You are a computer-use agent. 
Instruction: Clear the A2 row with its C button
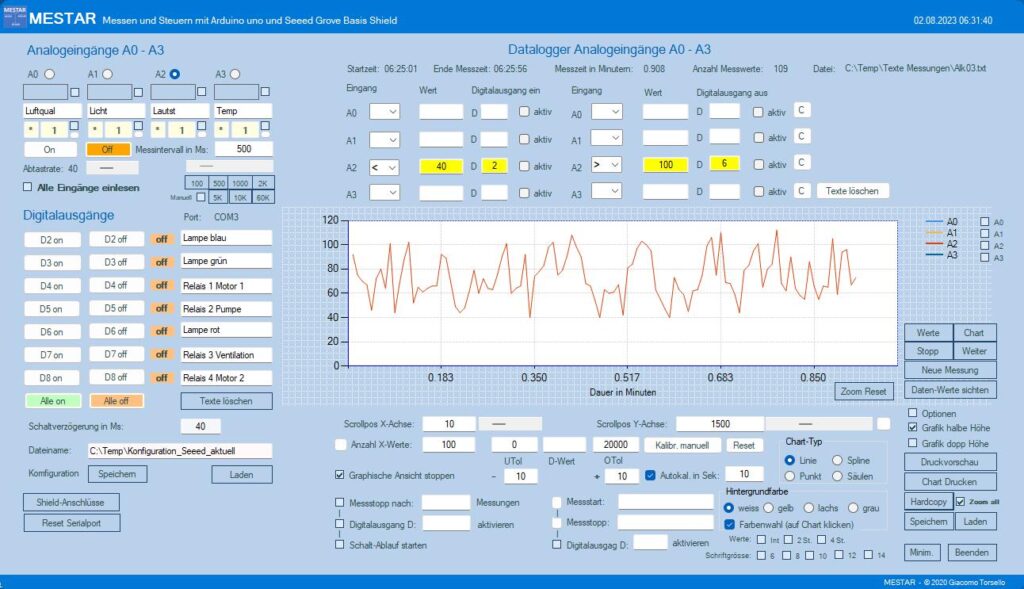pos(802,163)
